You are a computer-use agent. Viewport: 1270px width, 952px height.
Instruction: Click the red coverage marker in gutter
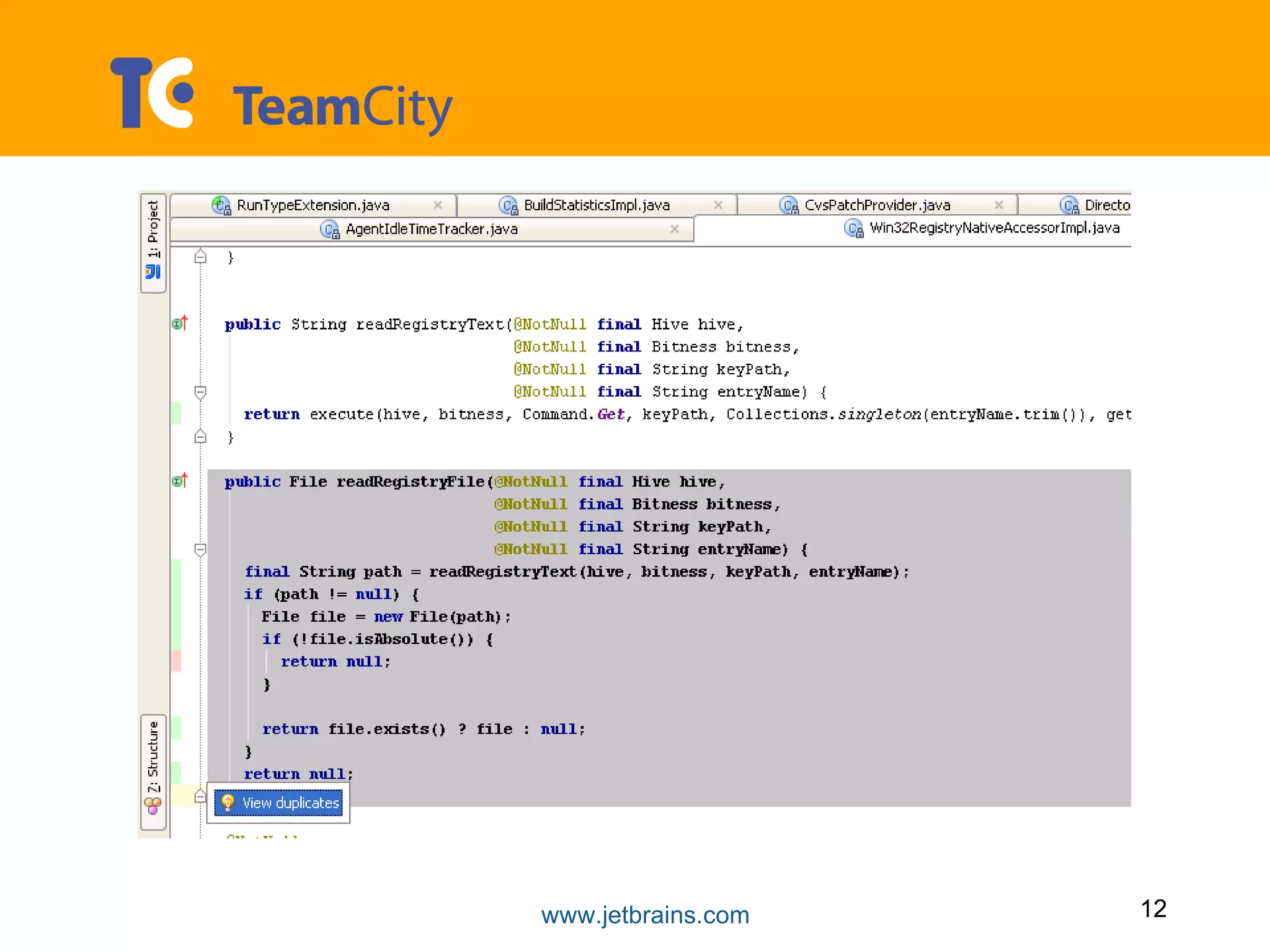click(176, 661)
